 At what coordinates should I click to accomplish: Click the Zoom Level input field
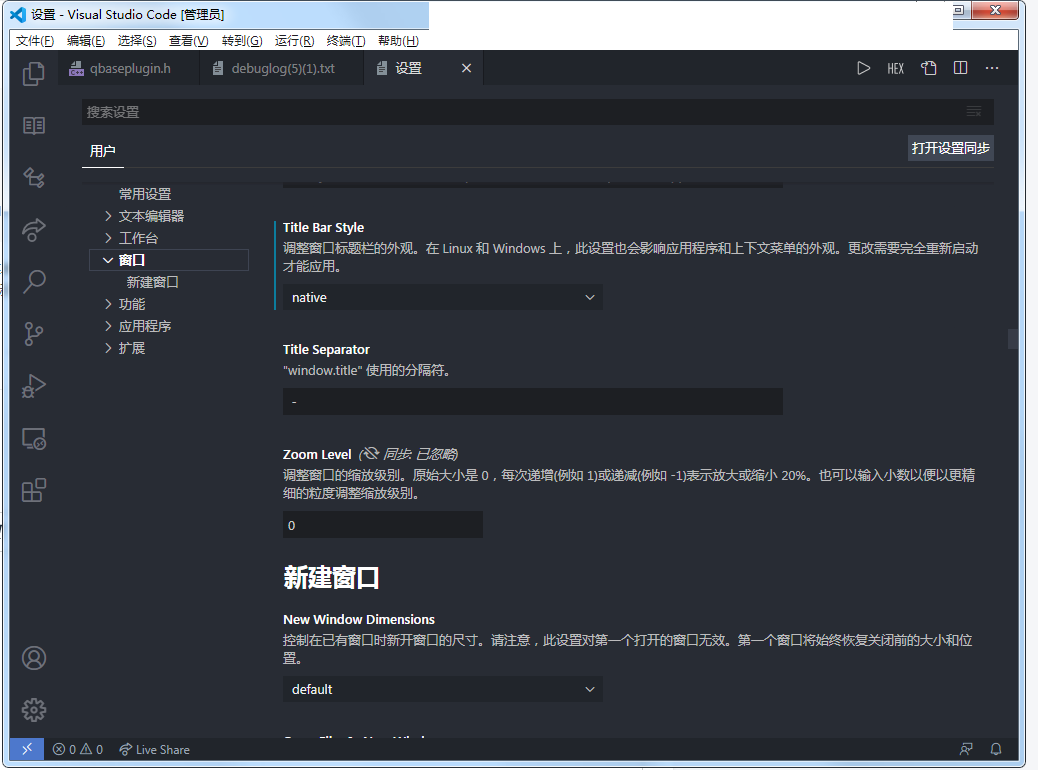382,525
